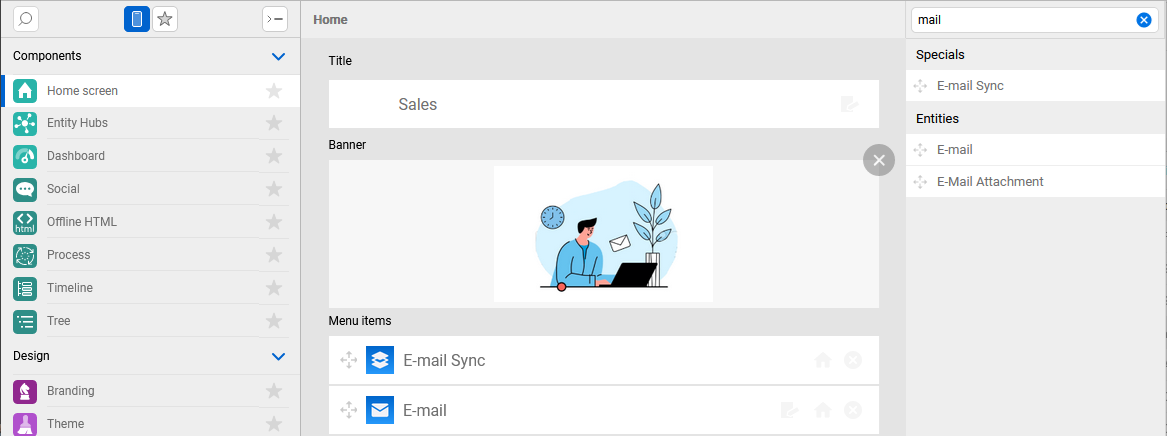Click the edit icon beside Sales title

tap(850, 104)
